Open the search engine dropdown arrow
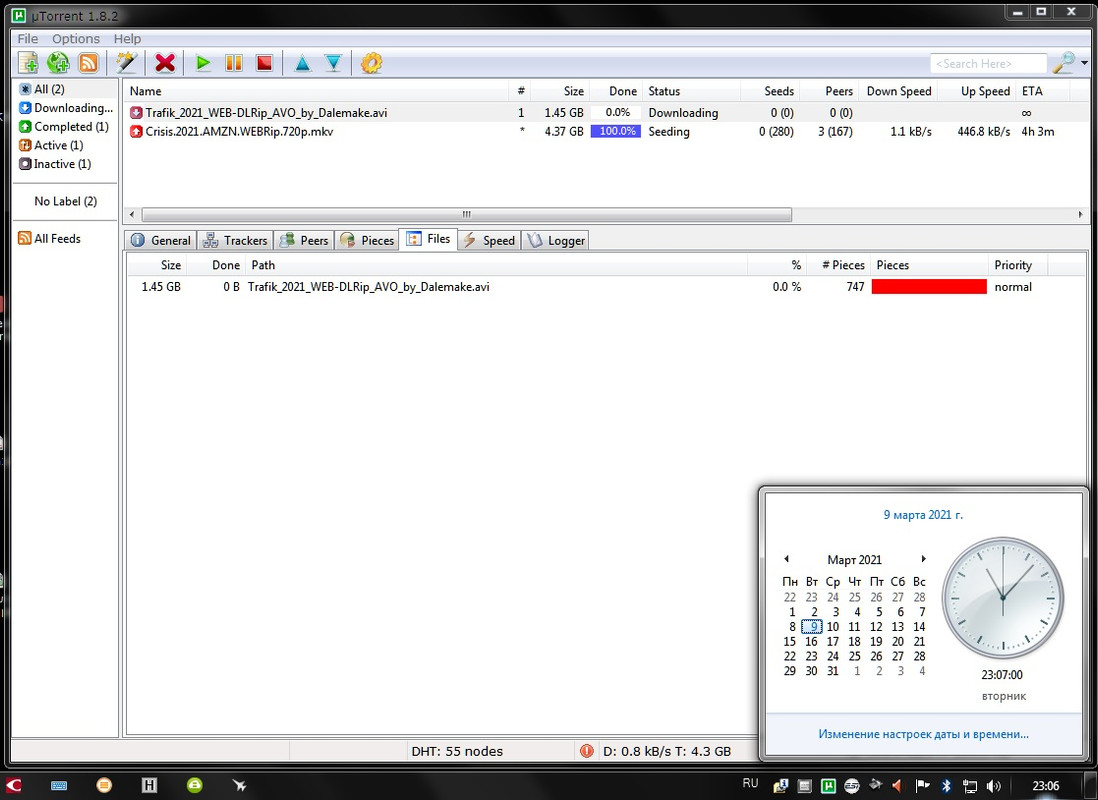This screenshot has width=1098, height=800. pos(1085,64)
